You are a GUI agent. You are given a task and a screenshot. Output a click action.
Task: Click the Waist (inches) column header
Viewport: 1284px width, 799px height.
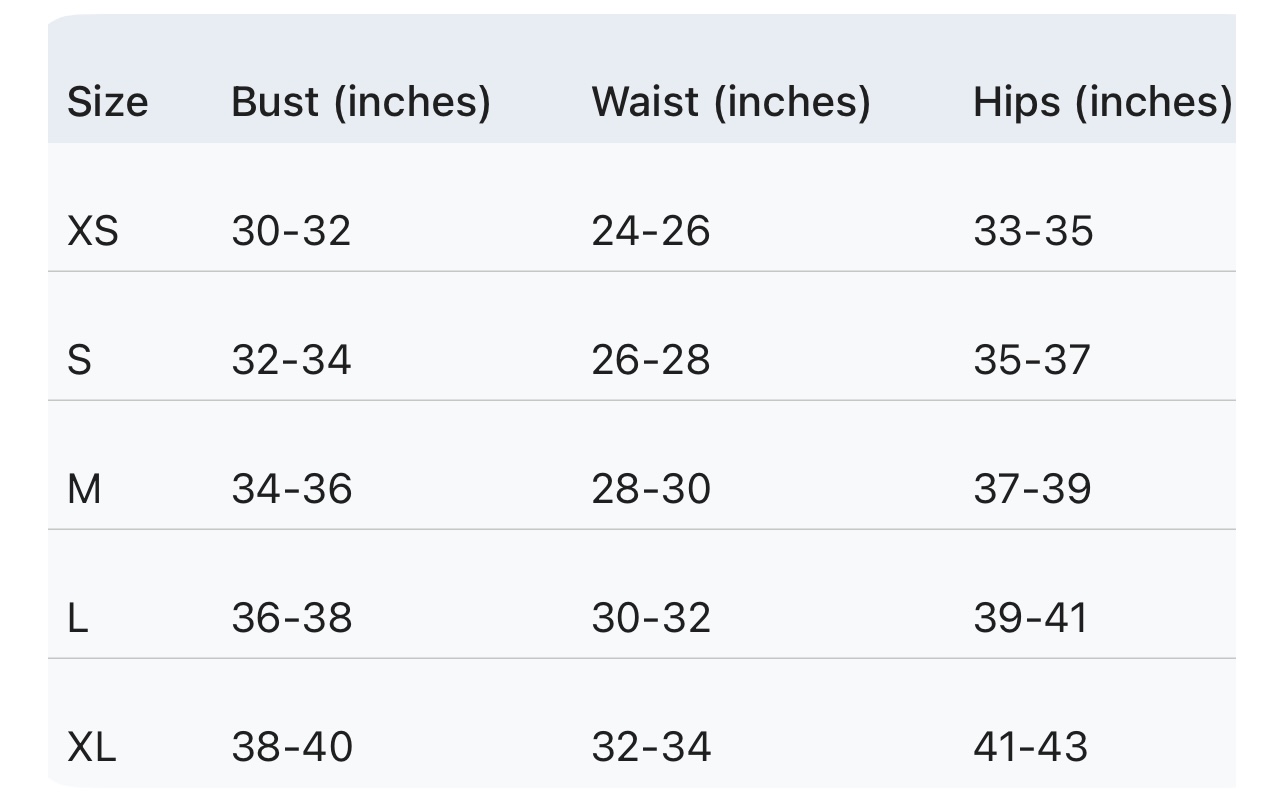731,102
